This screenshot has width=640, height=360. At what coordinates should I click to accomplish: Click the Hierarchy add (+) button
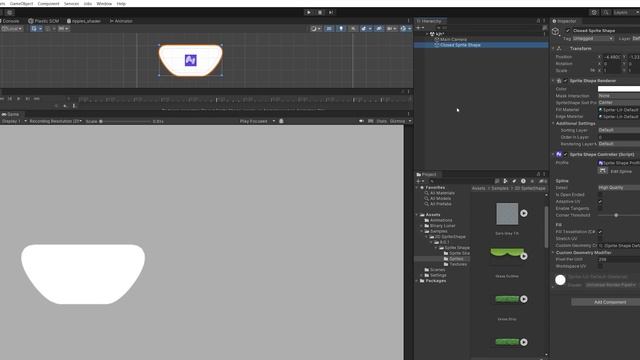tap(419, 28)
